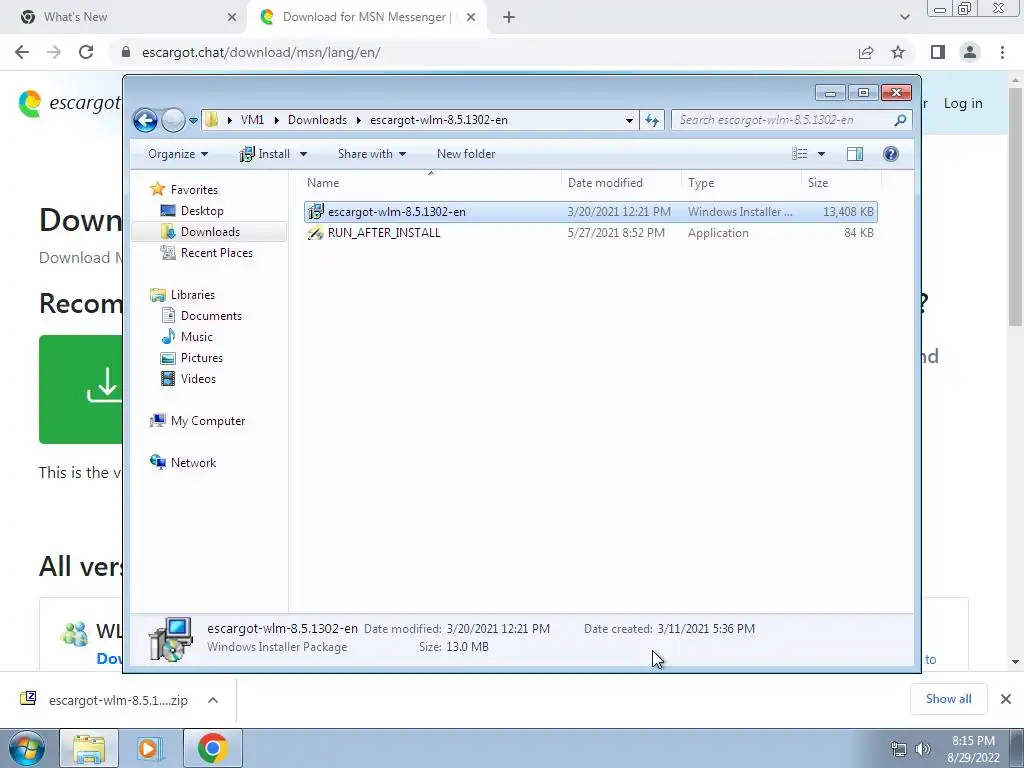Open Favorites in navigation pane
The height and width of the screenshot is (768, 1024).
[194, 189]
